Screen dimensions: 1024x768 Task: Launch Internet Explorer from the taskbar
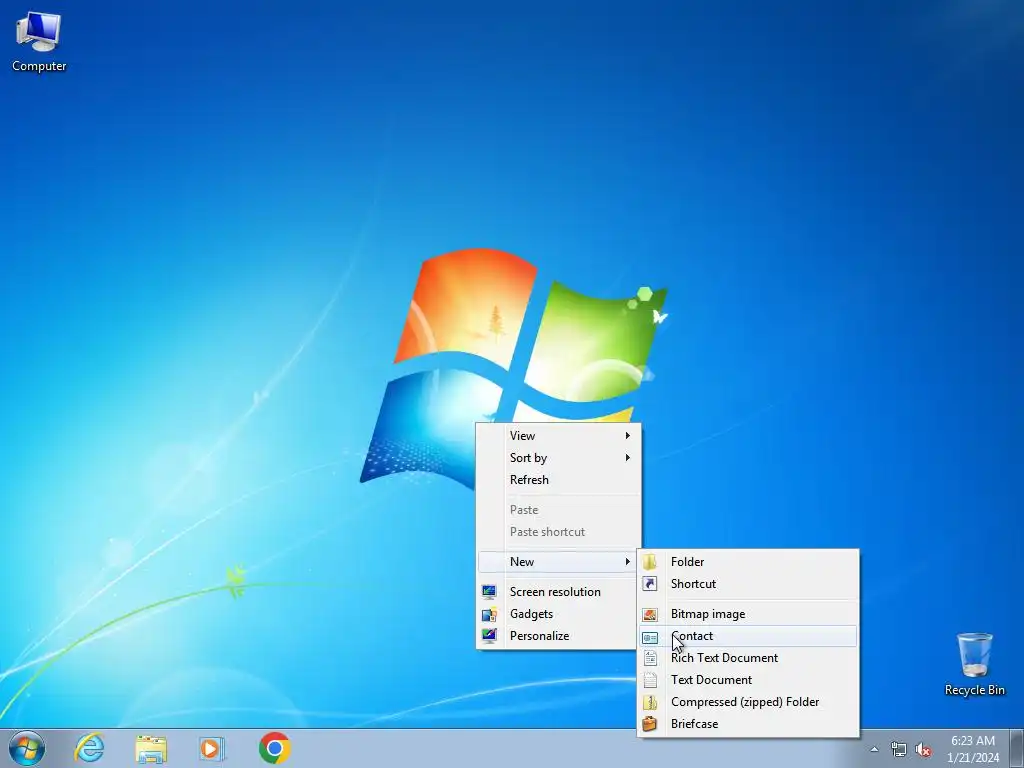pyautogui.click(x=89, y=748)
